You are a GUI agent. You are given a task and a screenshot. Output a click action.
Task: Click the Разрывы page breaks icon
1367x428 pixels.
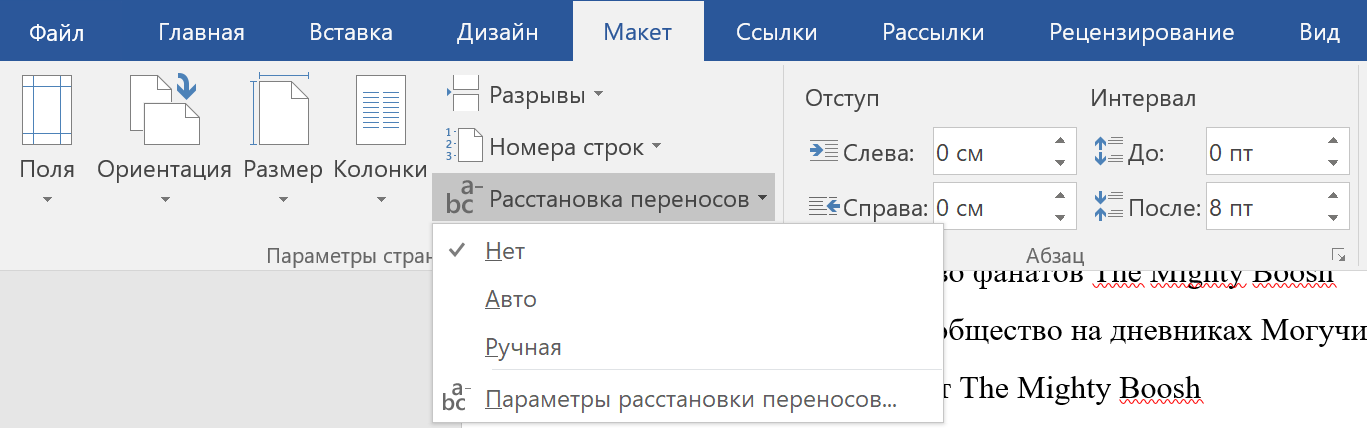[464, 95]
